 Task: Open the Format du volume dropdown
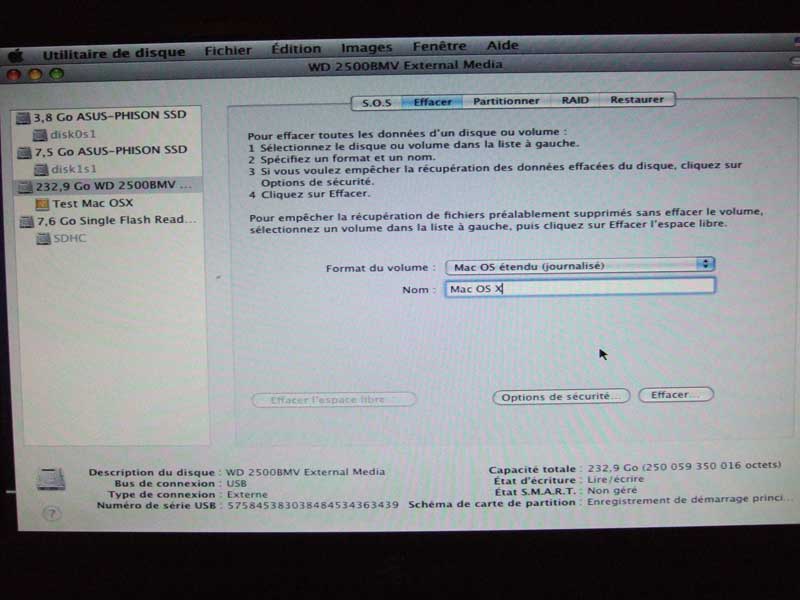[580, 265]
